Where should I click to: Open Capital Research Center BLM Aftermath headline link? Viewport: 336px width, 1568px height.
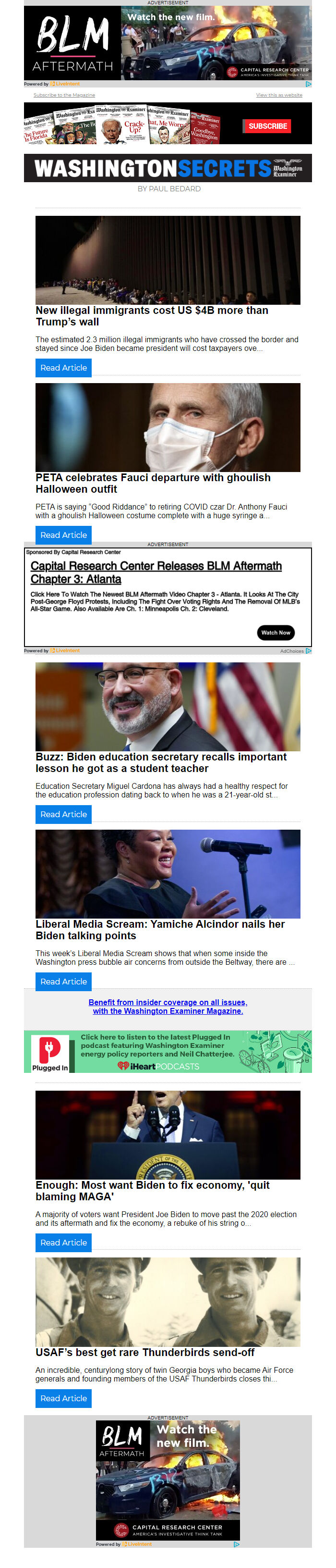[x=156, y=572]
